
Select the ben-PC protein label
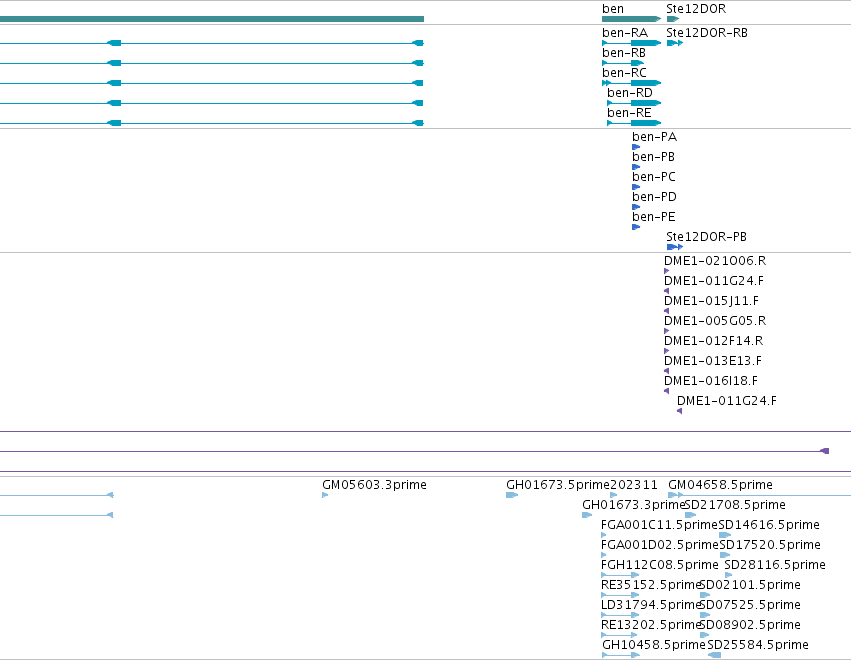(x=654, y=177)
